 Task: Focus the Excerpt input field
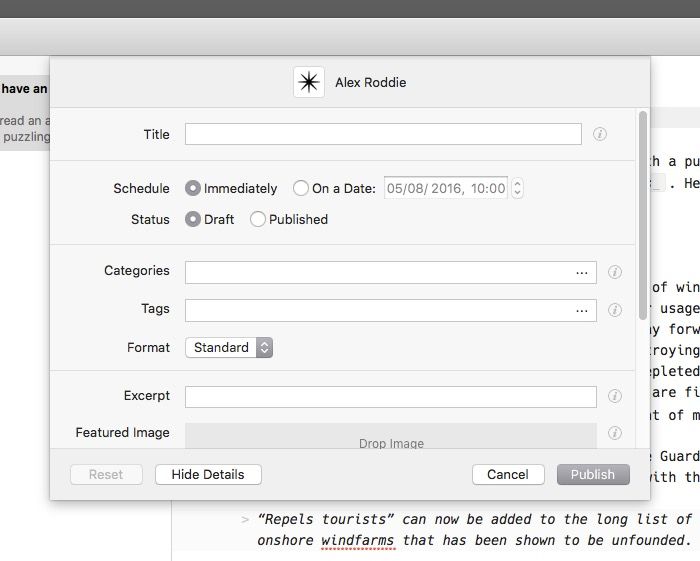click(x=391, y=397)
